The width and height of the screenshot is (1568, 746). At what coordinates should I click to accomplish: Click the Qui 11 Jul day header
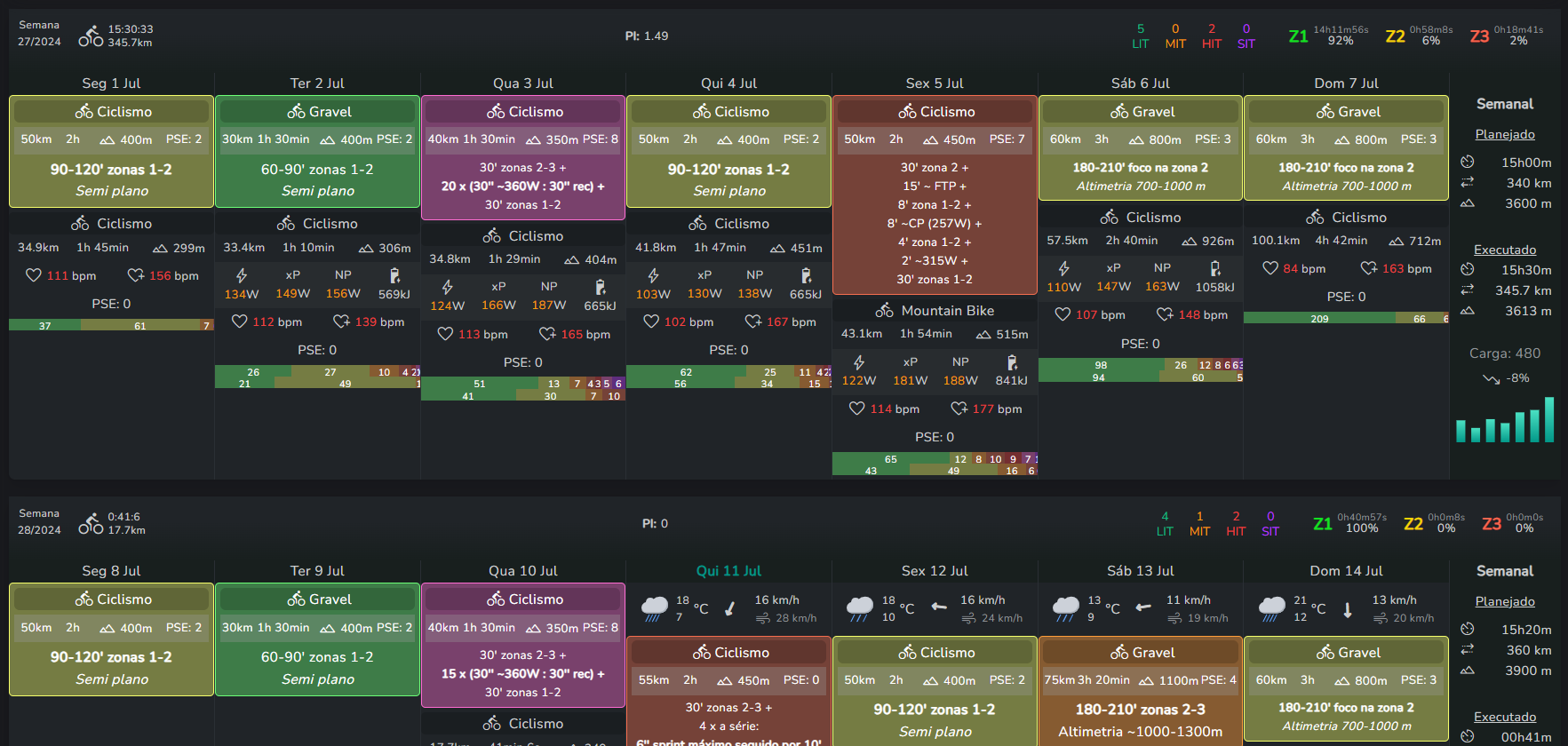click(x=728, y=570)
